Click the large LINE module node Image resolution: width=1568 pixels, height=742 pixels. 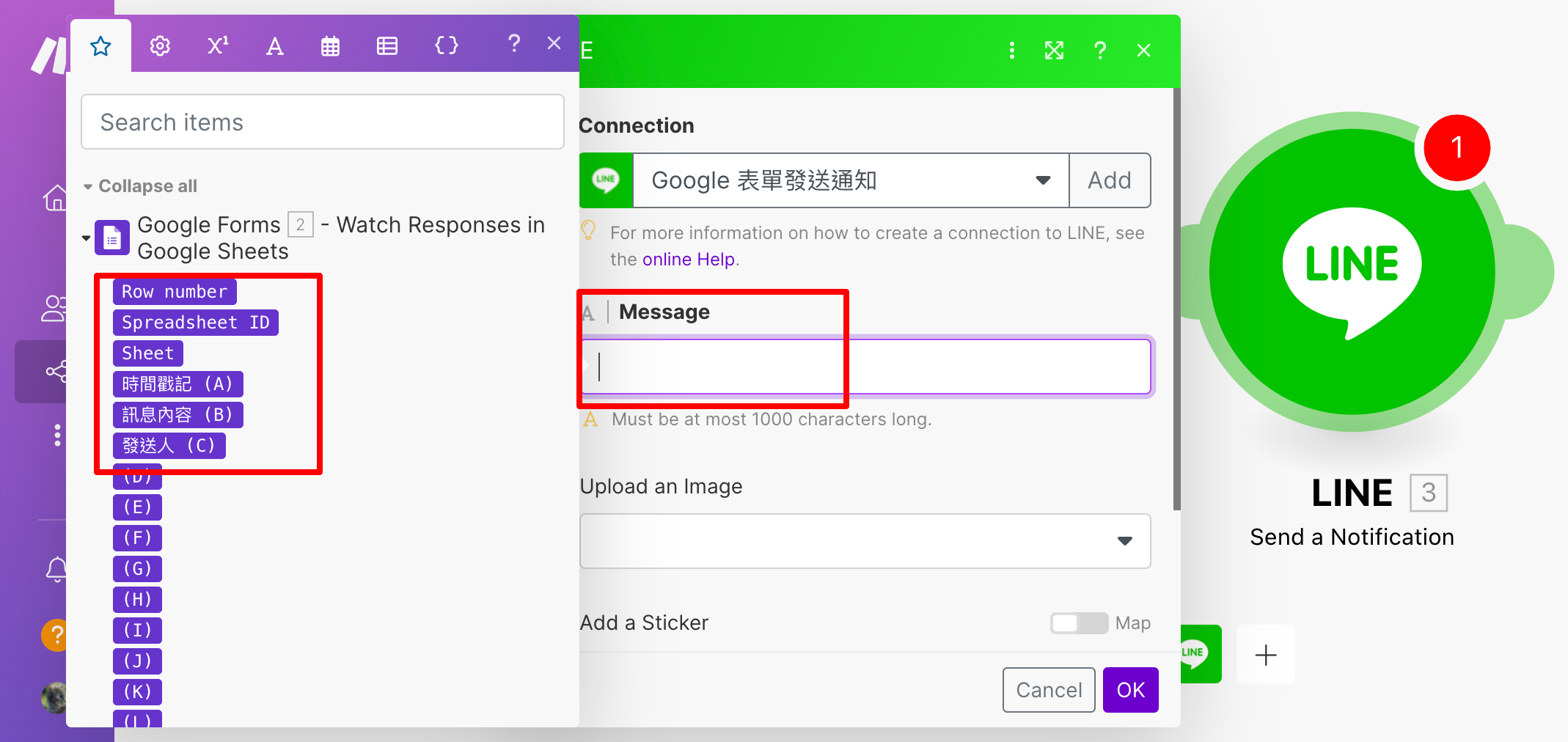coord(1352,272)
